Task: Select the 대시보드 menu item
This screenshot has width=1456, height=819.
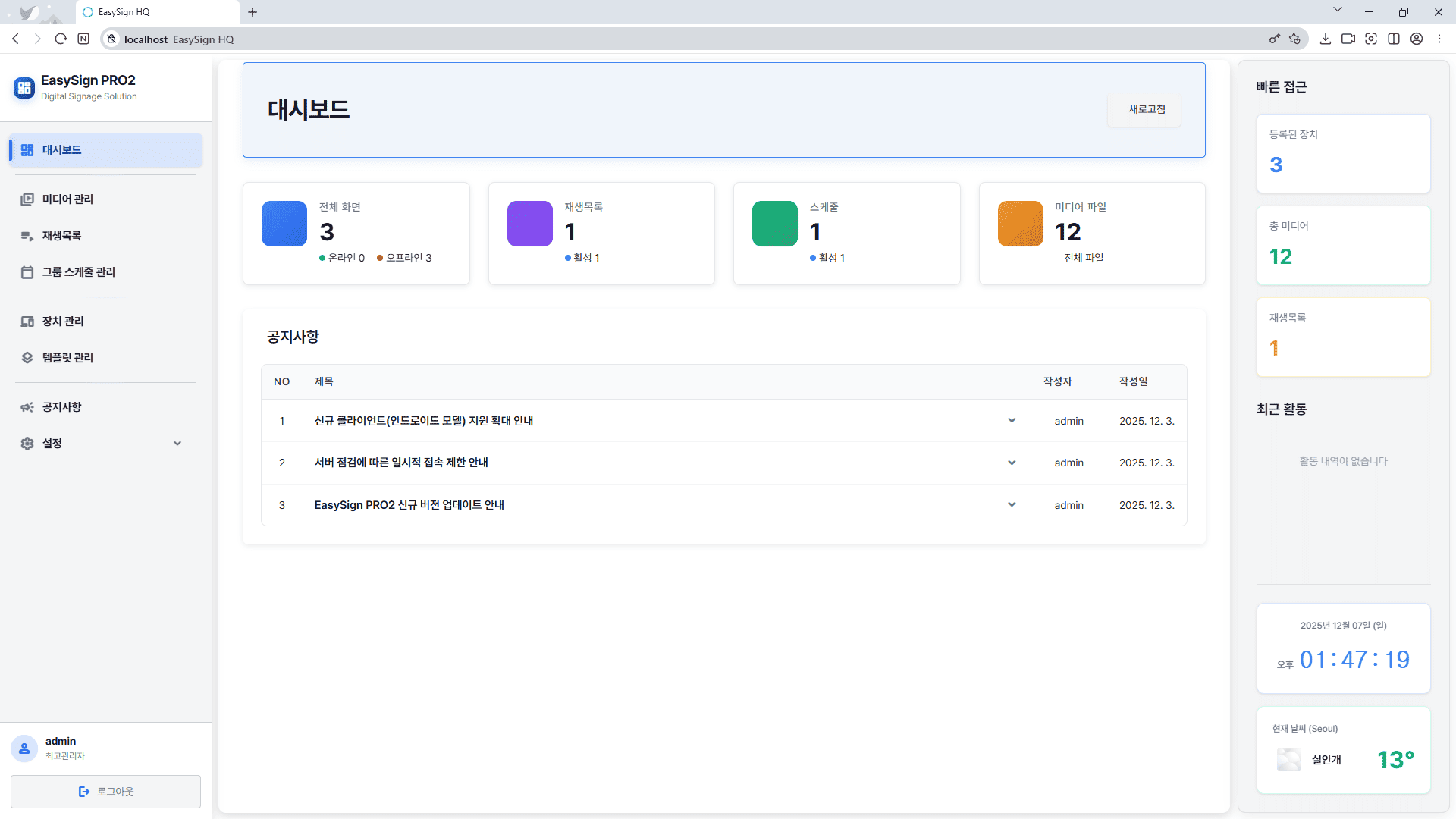Action: (106, 150)
